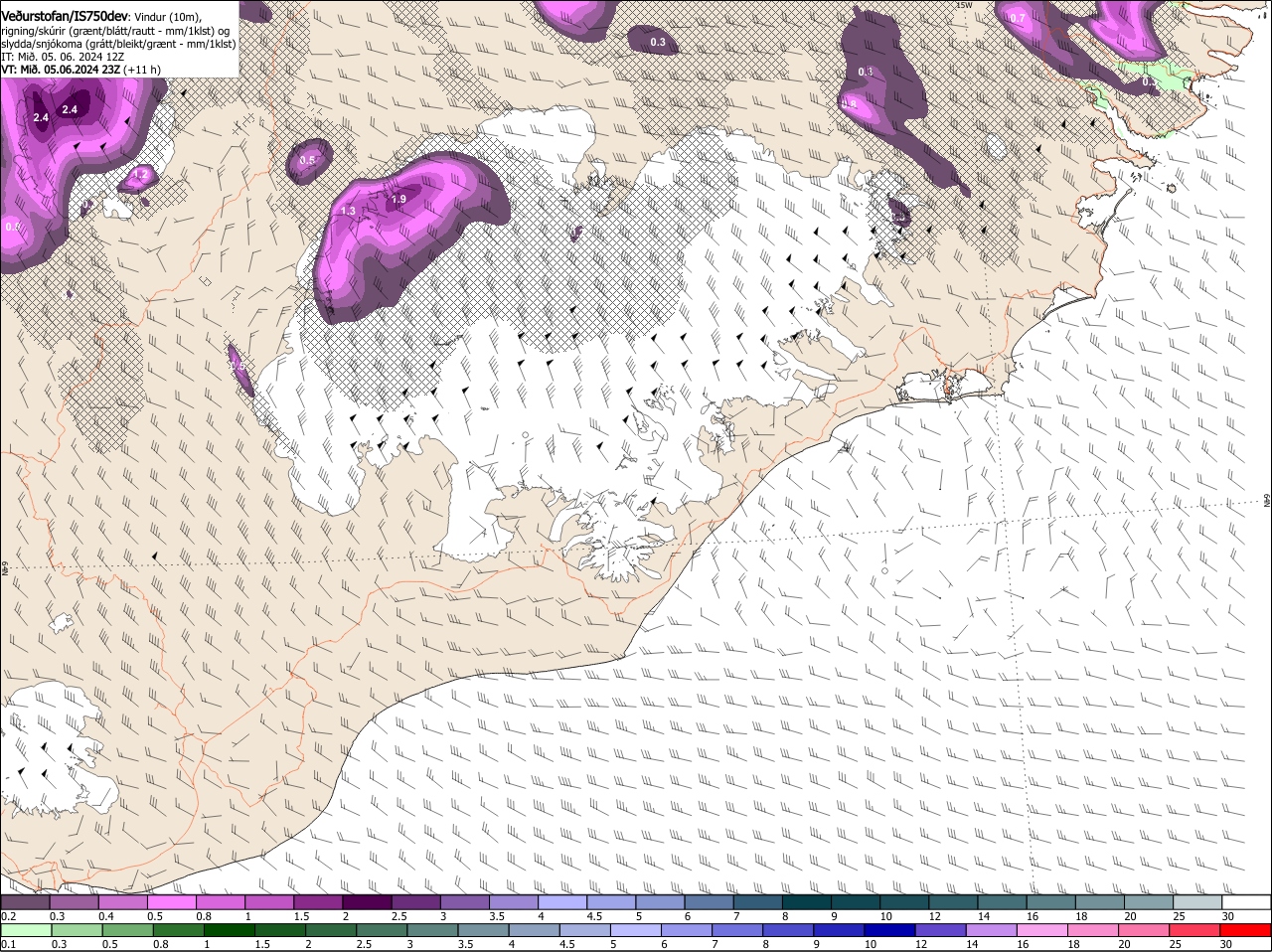Pick the upper legend swatch between 3 and 3.5

click(464, 902)
